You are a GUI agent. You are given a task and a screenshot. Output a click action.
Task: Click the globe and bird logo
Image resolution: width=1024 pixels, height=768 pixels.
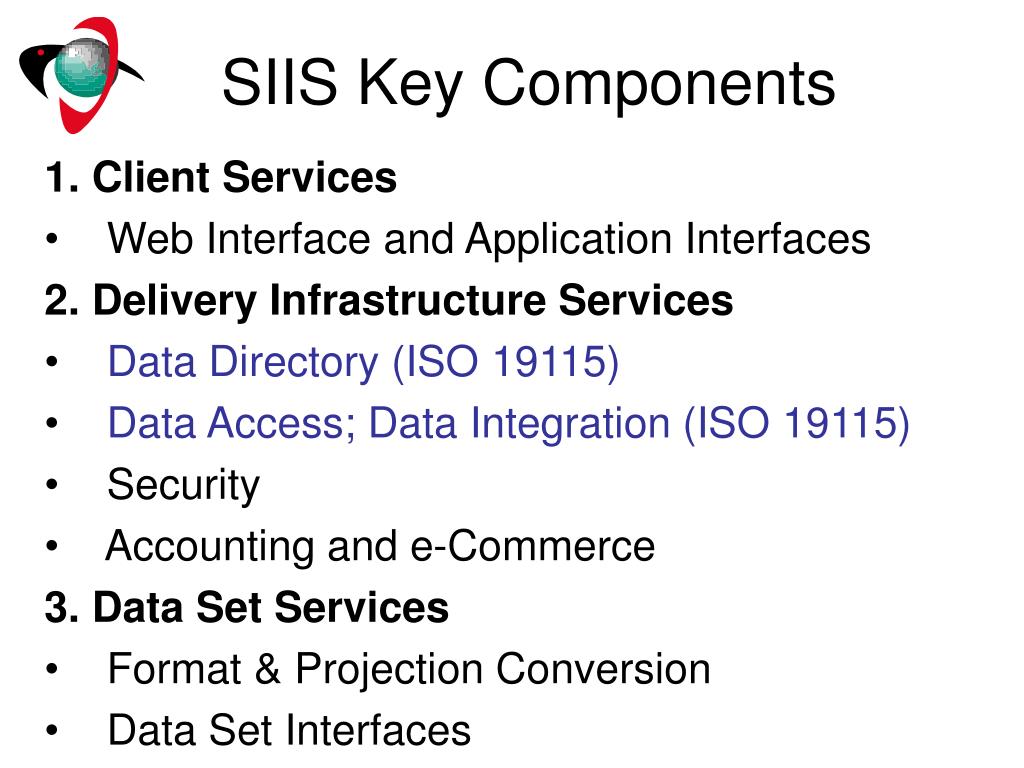click(82, 75)
